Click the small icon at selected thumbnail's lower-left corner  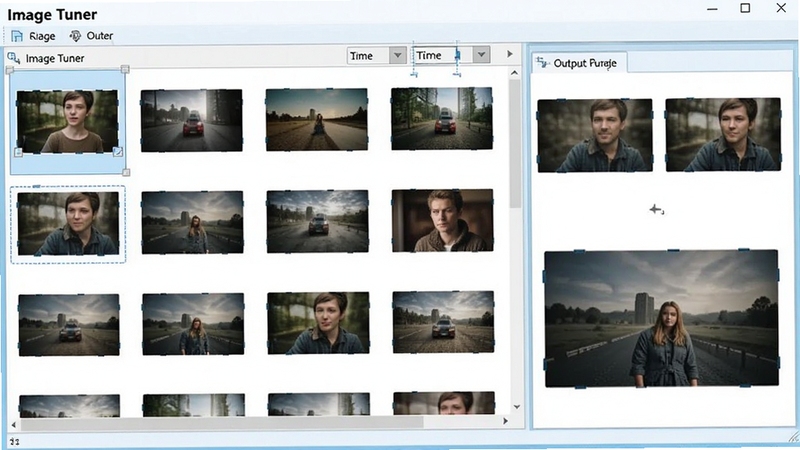[18, 152]
